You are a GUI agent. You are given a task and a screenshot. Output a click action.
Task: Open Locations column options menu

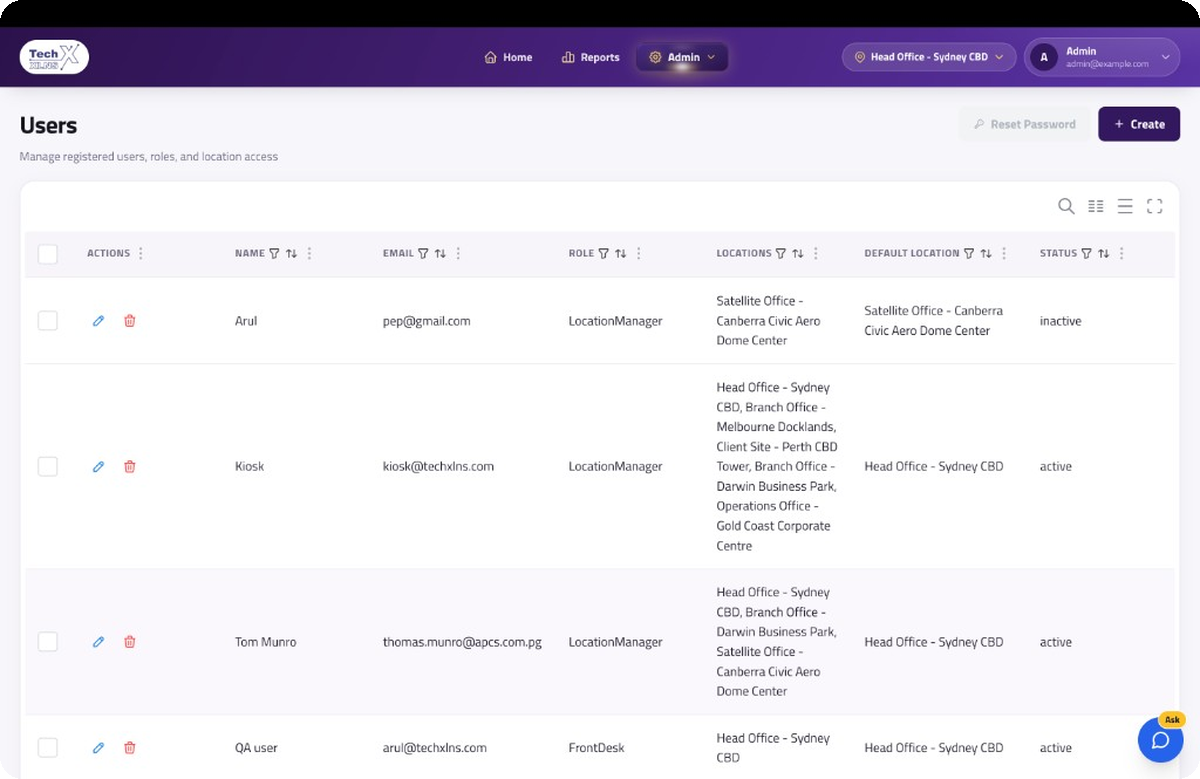[815, 254]
